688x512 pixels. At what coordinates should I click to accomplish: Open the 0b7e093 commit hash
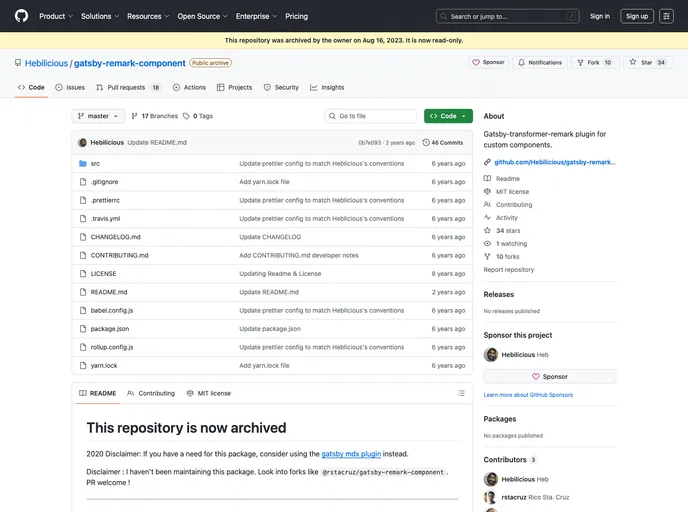pyautogui.click(x=369, y=143)
